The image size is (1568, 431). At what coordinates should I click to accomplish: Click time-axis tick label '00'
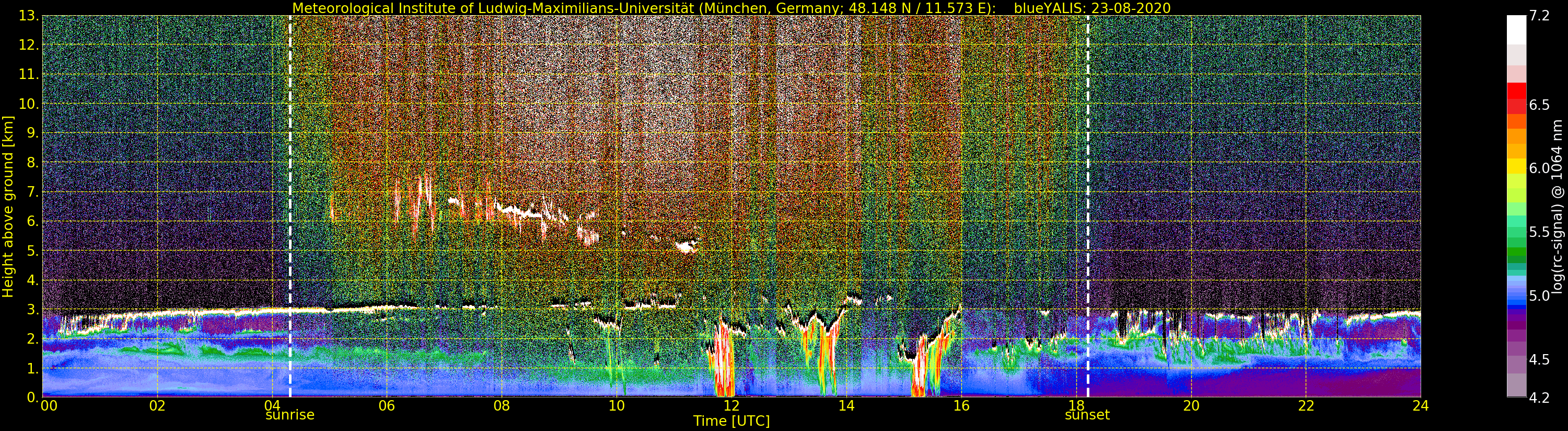point(49,405)
